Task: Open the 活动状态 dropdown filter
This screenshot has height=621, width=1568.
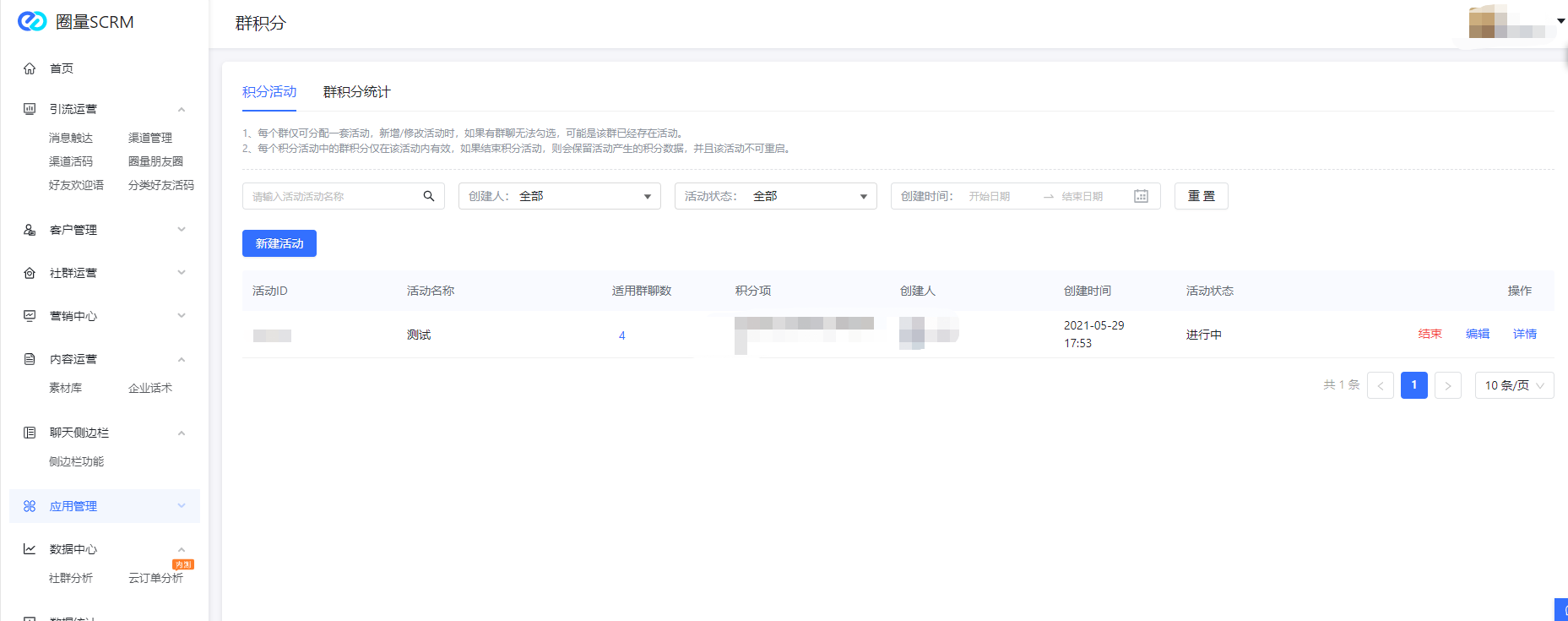Action: tap(775, 196)
